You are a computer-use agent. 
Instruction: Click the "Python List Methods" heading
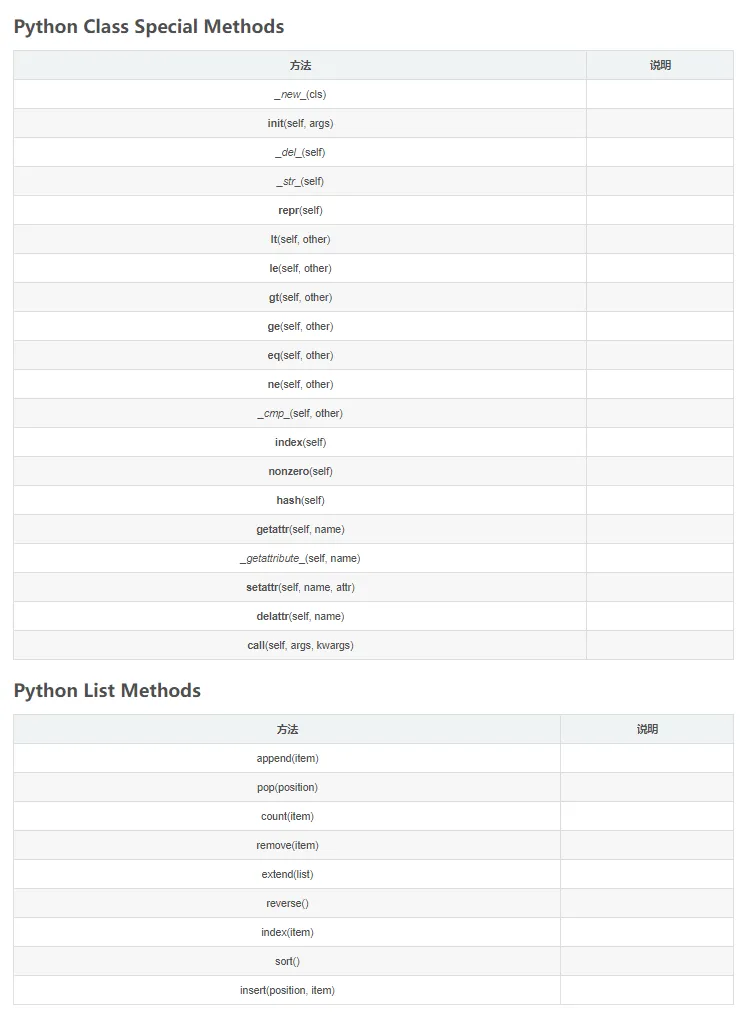107,691
